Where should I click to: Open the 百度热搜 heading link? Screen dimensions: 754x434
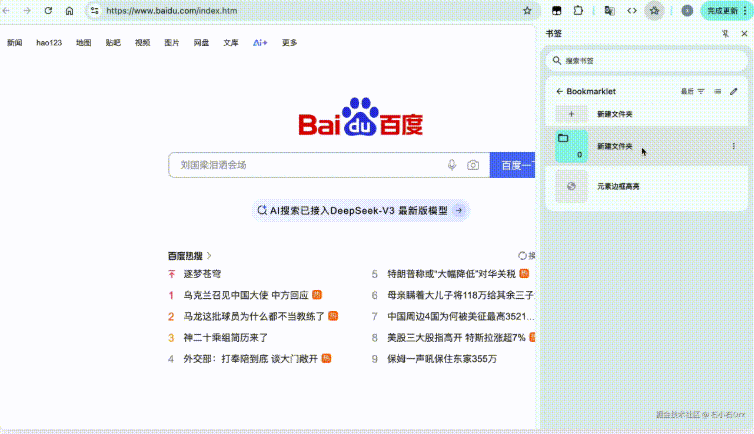[189, 256]
